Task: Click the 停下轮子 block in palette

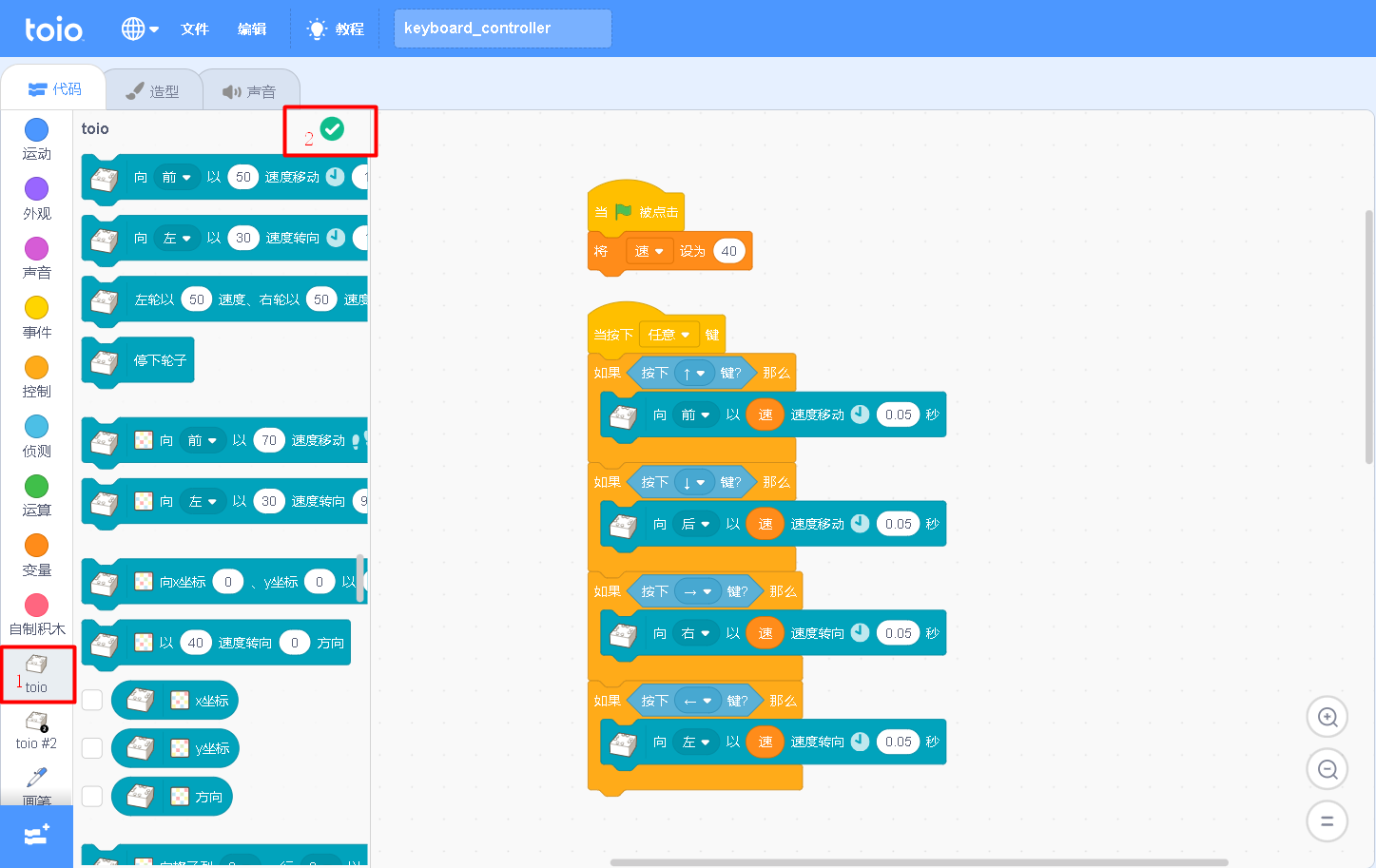Action: click(139, 361)
